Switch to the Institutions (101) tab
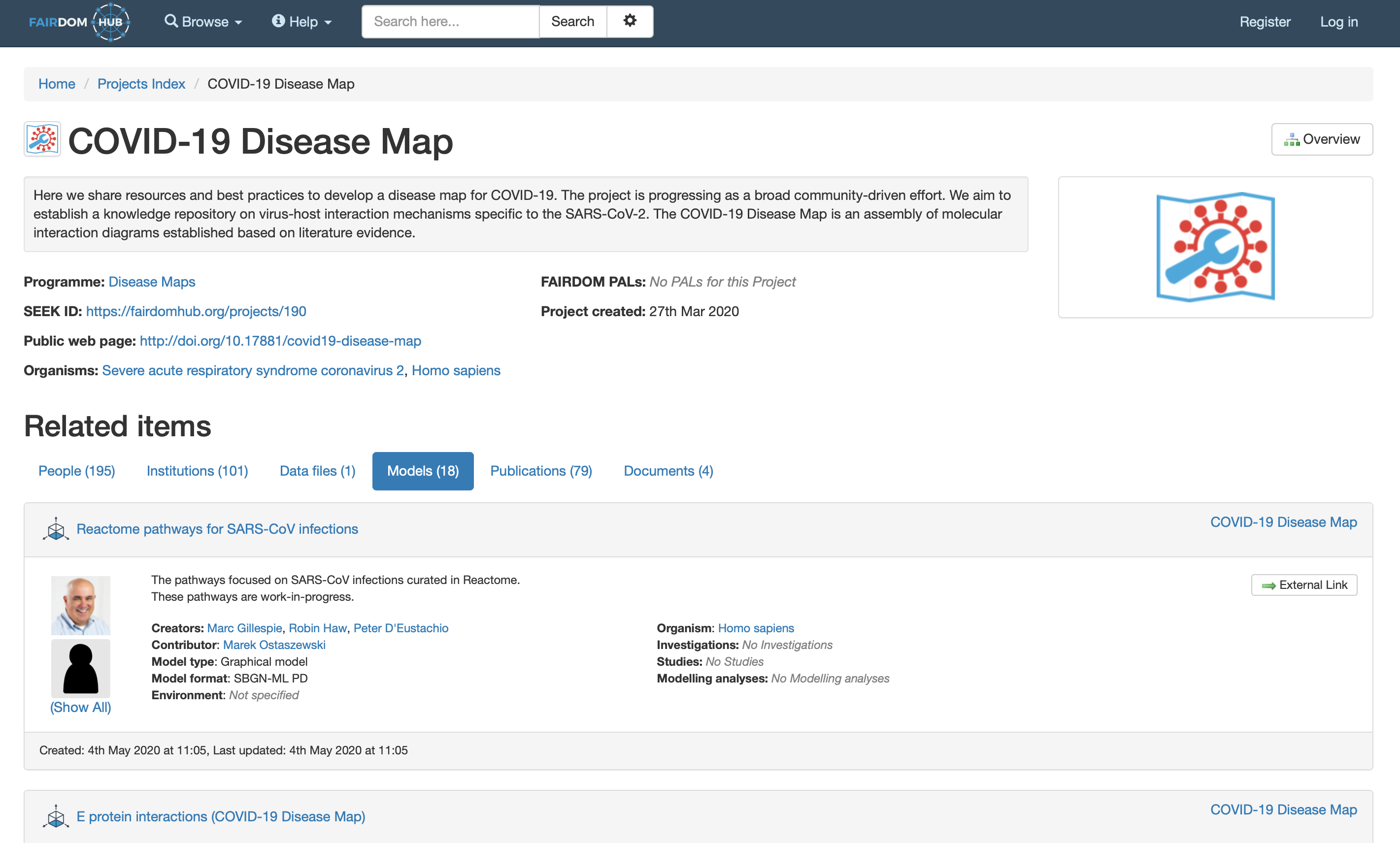 (197, 471)
